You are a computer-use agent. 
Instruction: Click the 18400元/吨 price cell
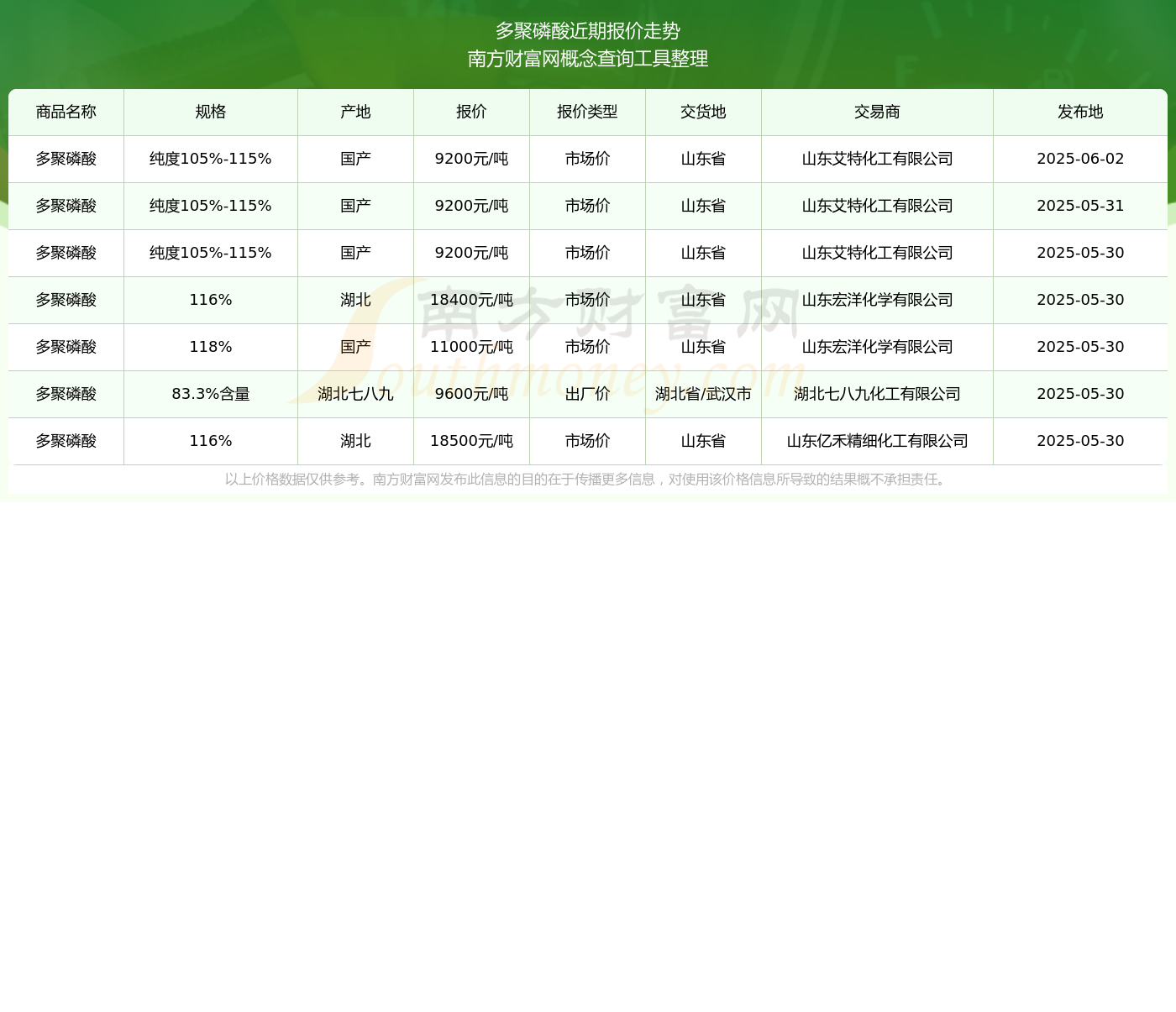[x=471, y=300]
